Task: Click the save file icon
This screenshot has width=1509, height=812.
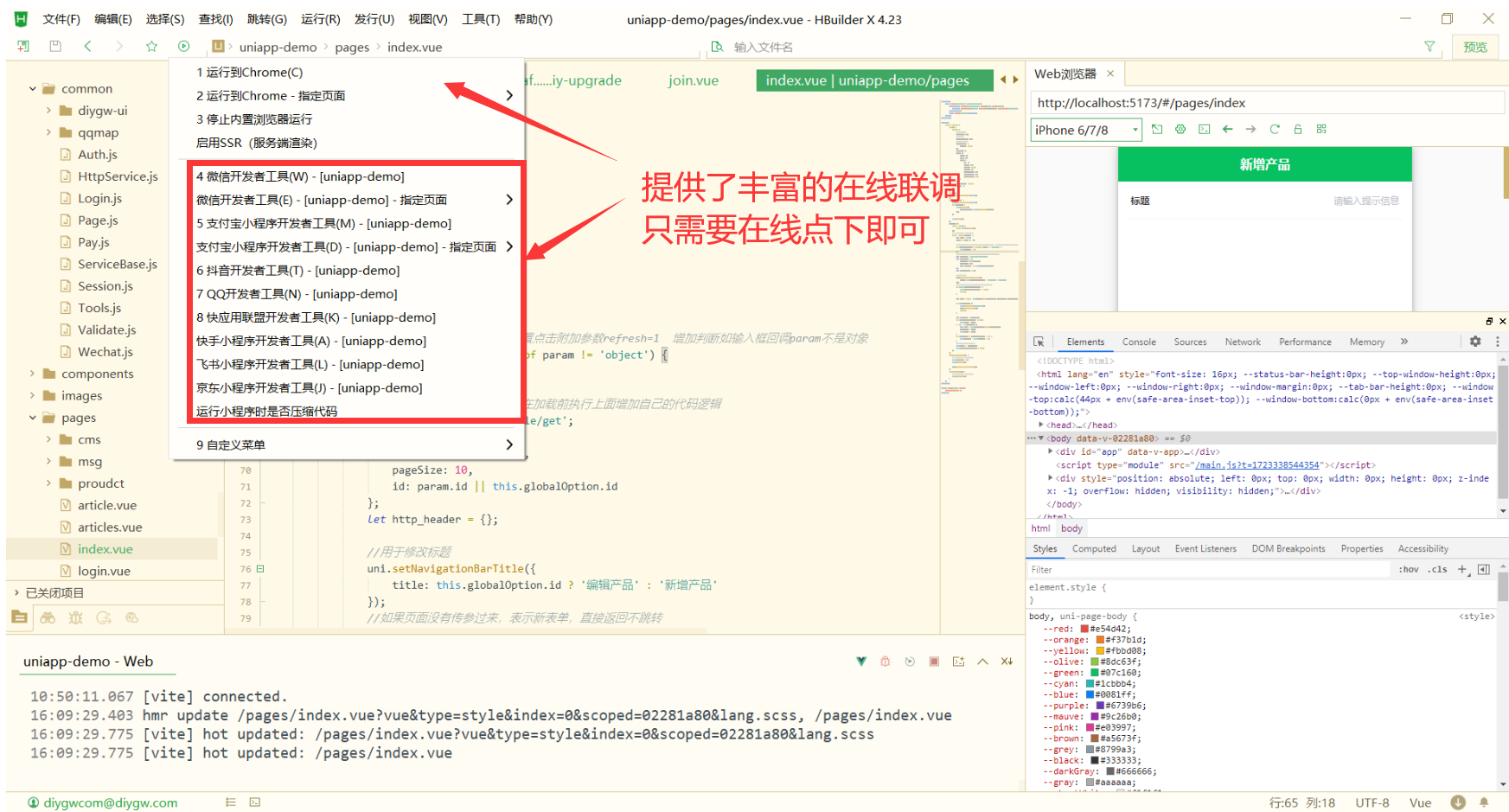Action: point(55,47)
